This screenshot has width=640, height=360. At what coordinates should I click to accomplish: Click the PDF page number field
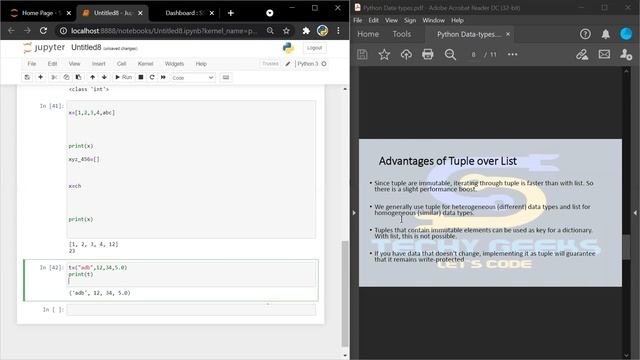473,54
